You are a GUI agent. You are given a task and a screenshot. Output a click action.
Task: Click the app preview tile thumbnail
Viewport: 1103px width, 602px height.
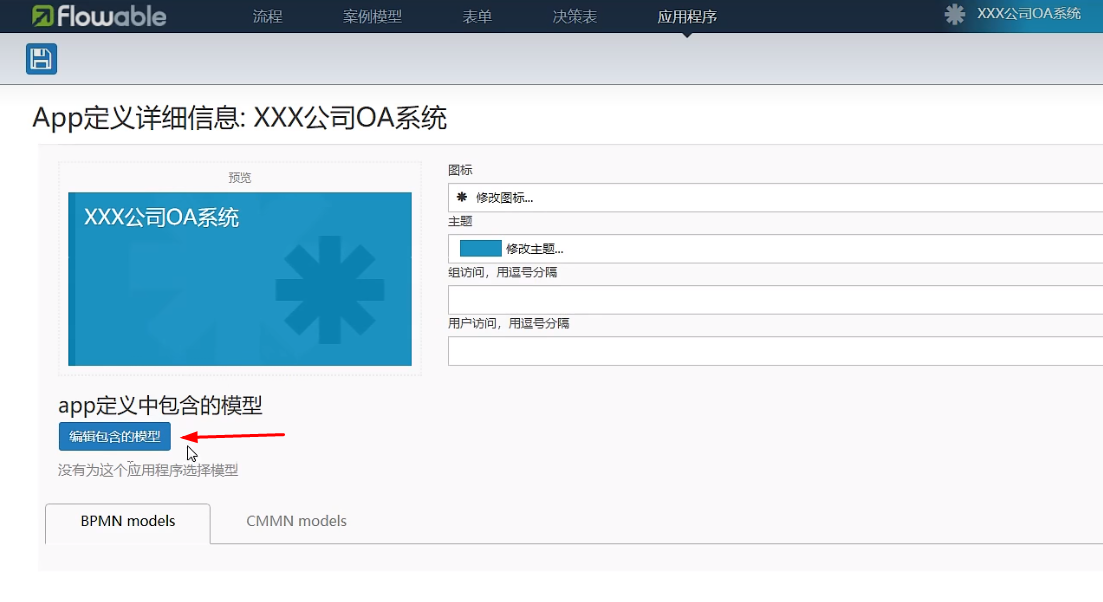click(x=240, y=279)
